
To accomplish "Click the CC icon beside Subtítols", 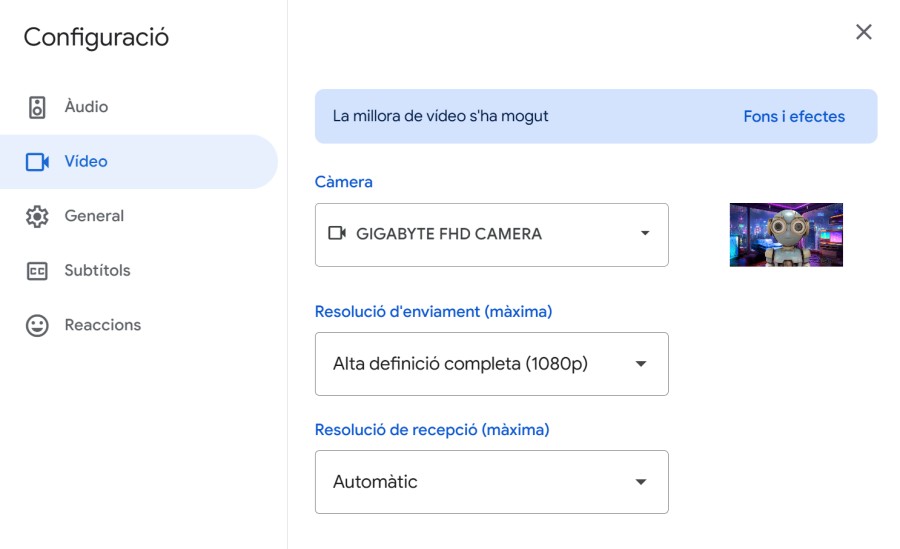I will (x=37, y=271).
